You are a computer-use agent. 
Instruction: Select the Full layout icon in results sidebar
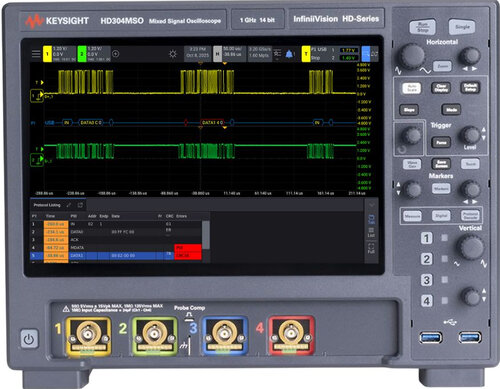pos(371,248)
